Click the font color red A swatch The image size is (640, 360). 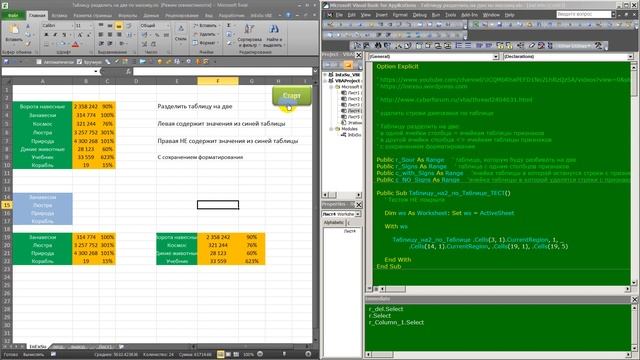coord(75,44)
